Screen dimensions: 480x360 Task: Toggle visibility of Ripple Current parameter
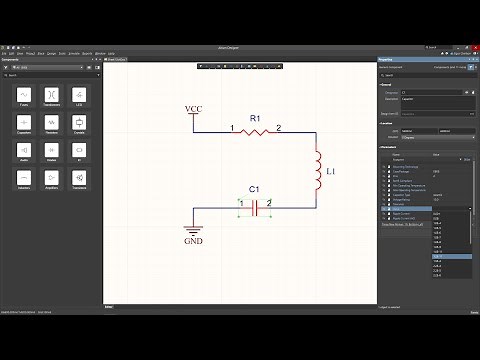tap(384, 213)
